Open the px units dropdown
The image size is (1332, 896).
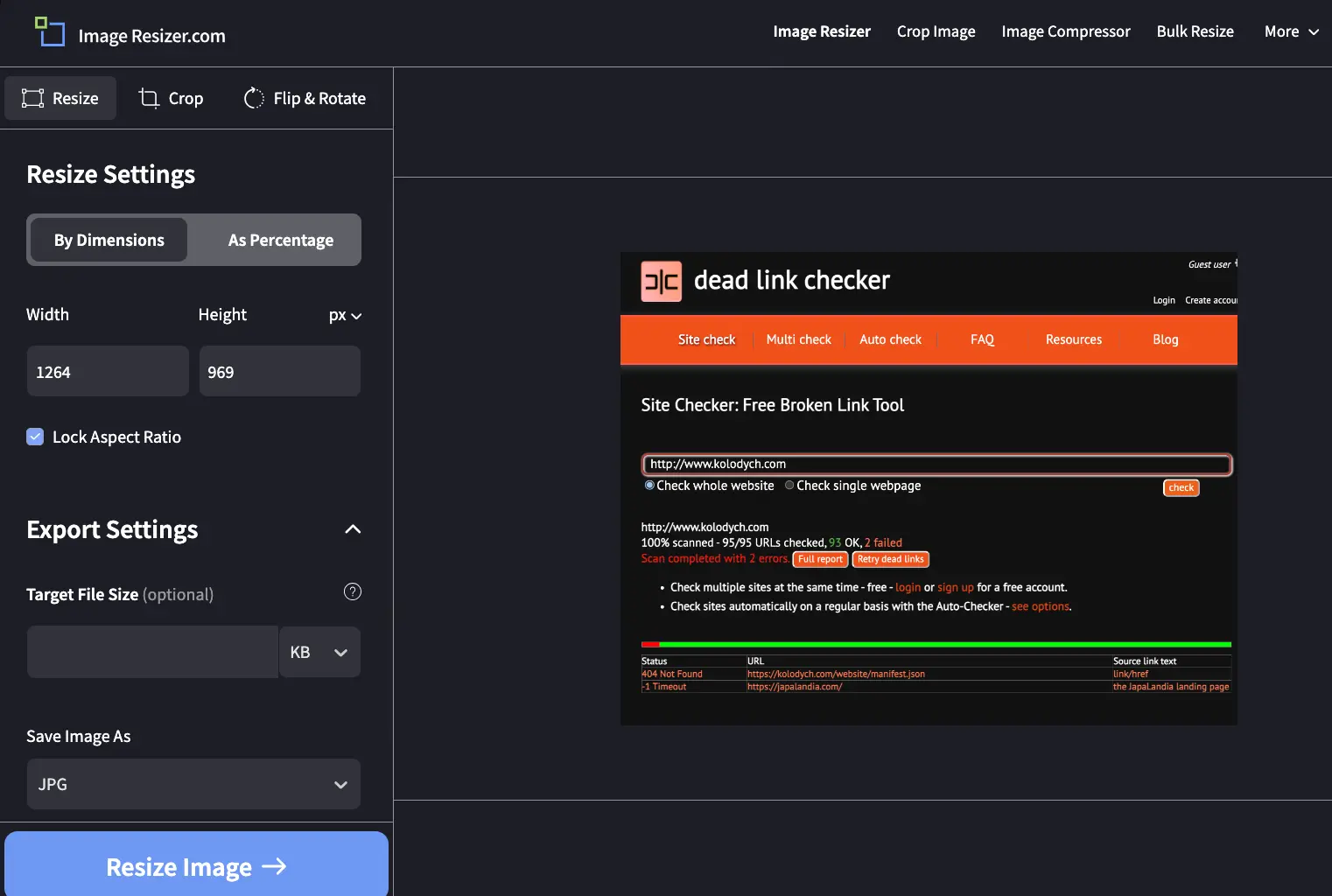[346, 316]
